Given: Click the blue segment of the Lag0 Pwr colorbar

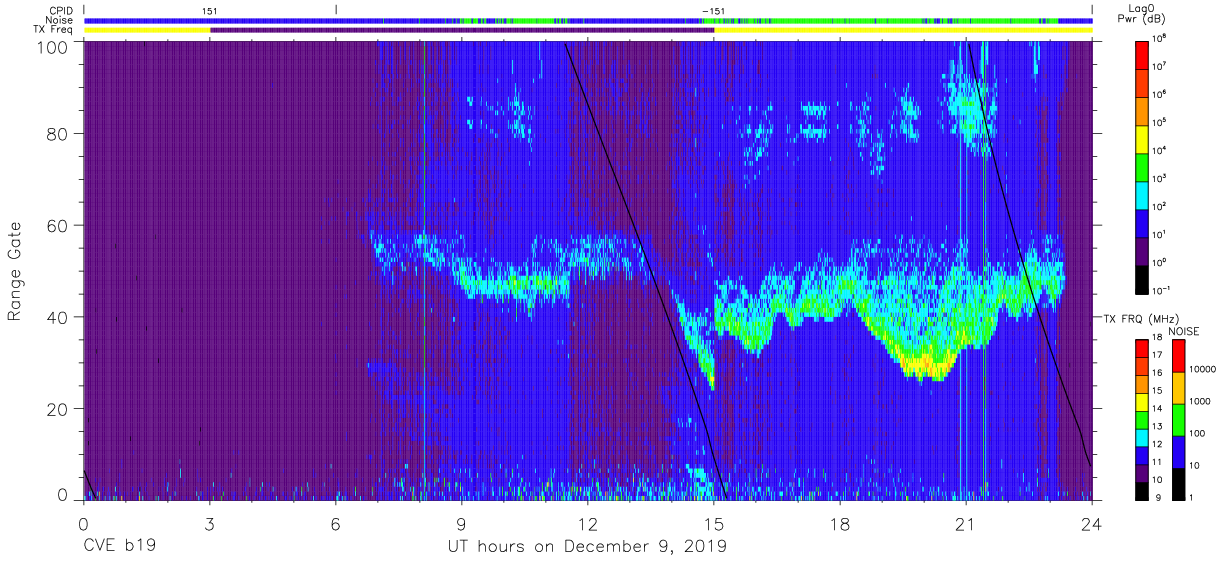Looking at the screenshot, I should (x=1142, y=221).
